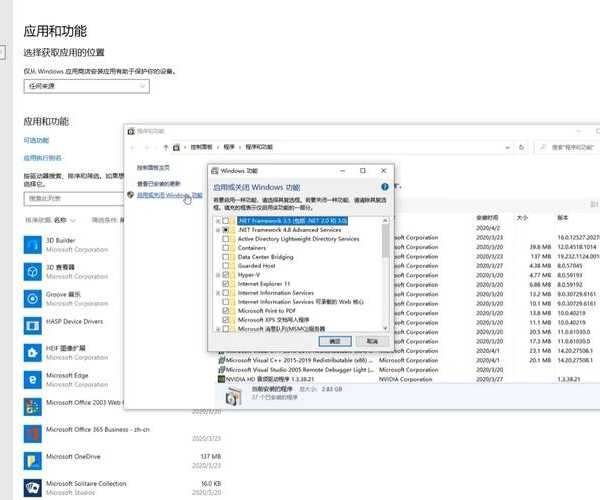Toggle the Microsoft Print to PDF checkbox
This screenshot has width=600, height=500.
coord(227,311)
